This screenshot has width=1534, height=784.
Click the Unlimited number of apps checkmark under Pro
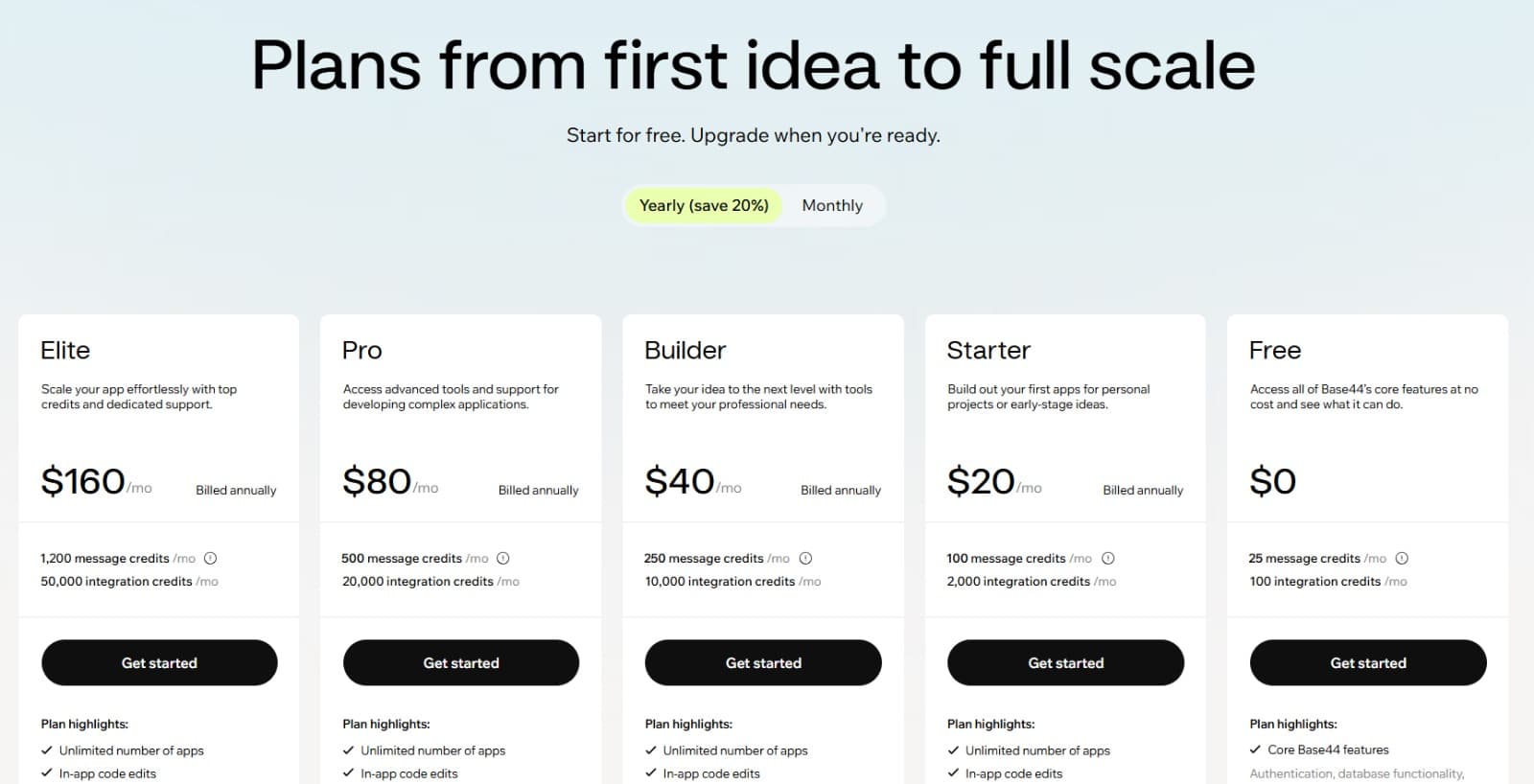point(349,750)
